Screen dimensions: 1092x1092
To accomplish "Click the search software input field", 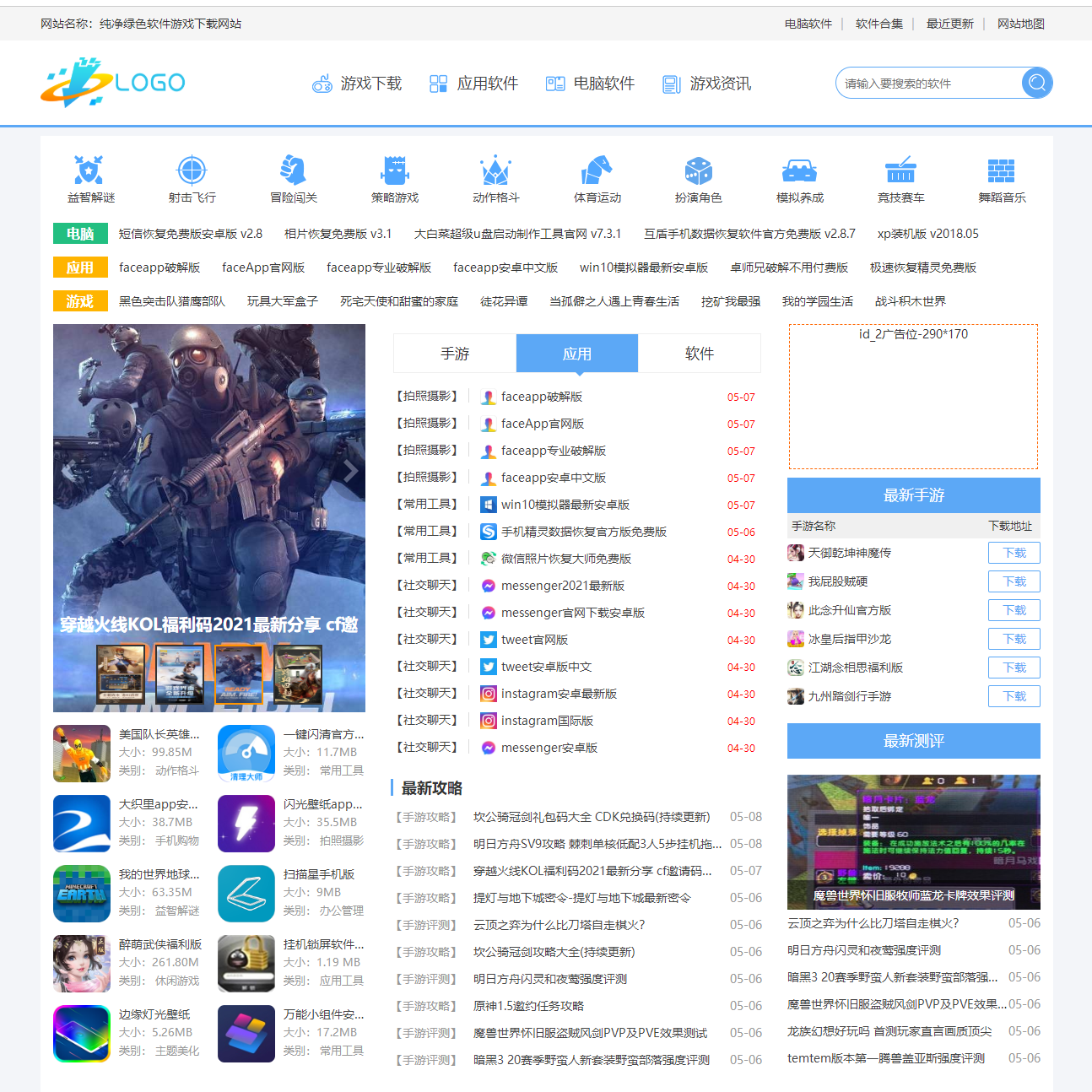I will pos(929,83).
